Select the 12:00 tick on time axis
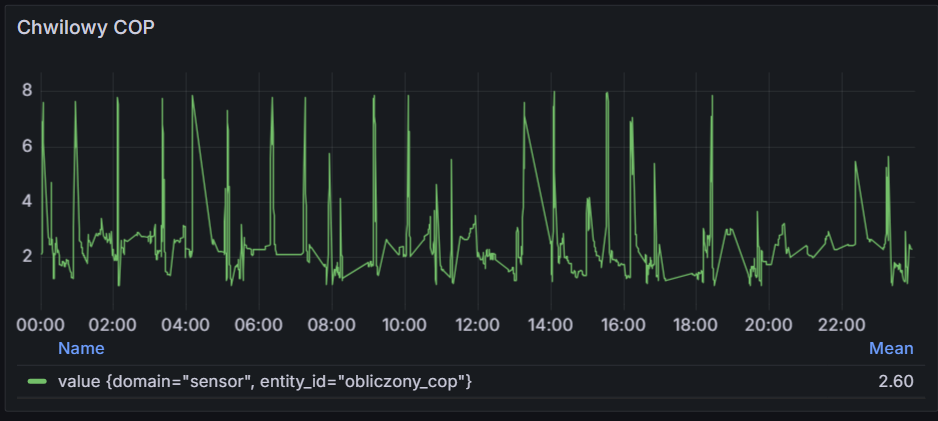Screen dimensions: 938x421 (x=477, y=325)
